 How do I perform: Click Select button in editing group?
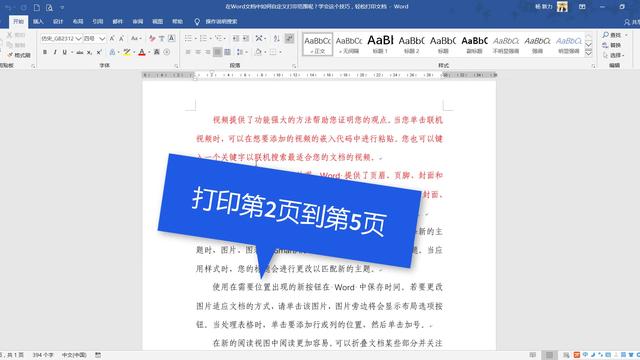coord(613,55)
